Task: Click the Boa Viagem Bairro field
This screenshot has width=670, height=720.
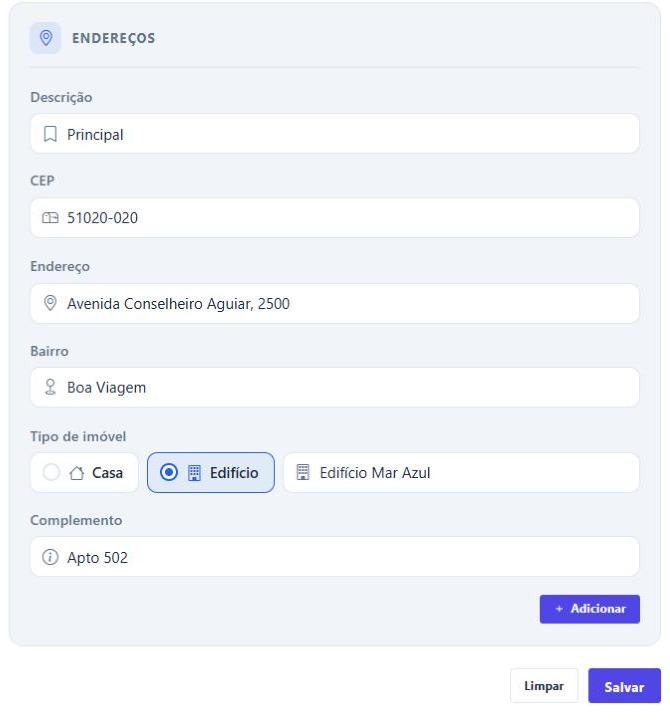Action: [x=335, y=387]
